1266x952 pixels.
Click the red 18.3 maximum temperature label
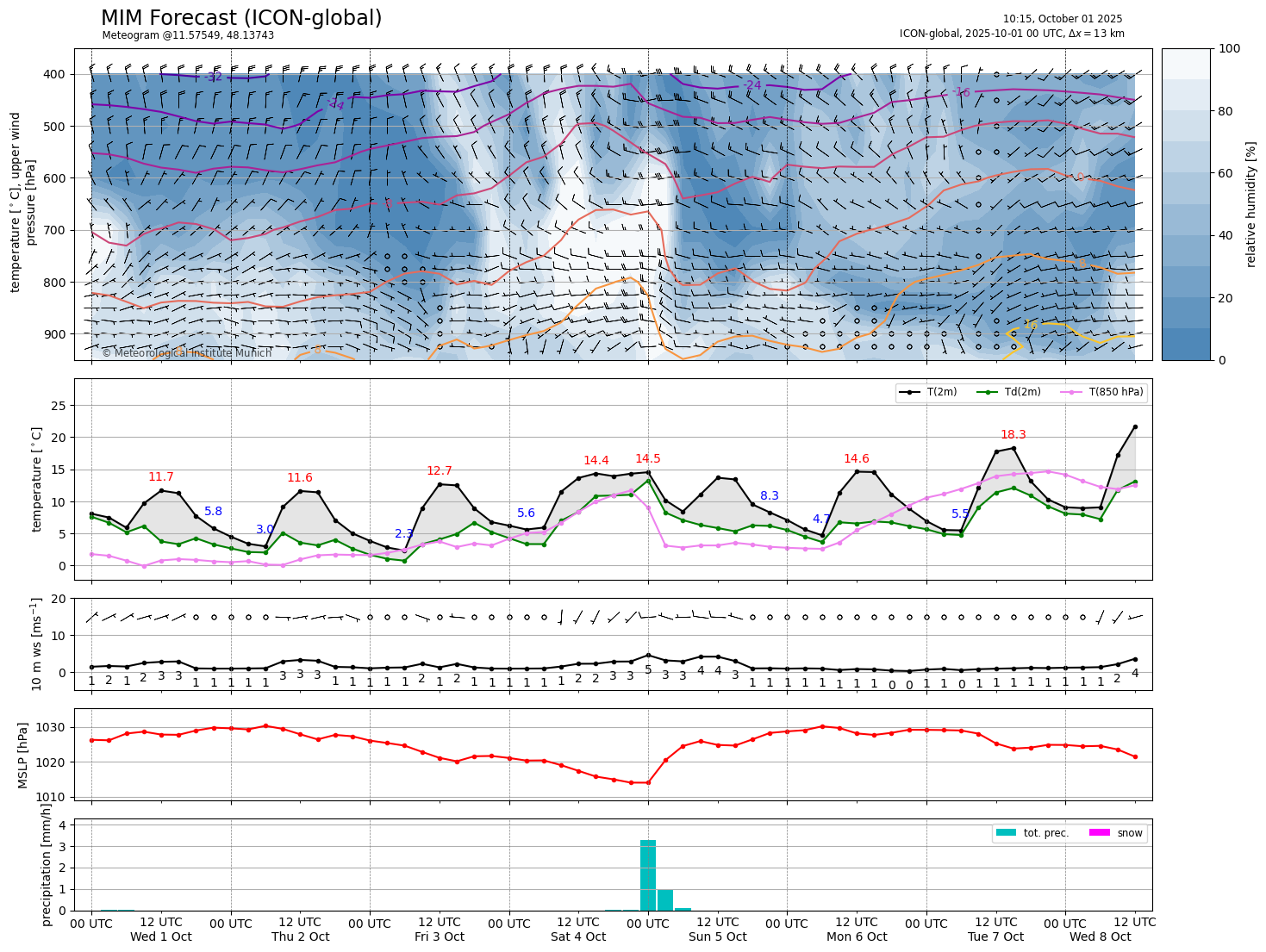pos(1013,435)
